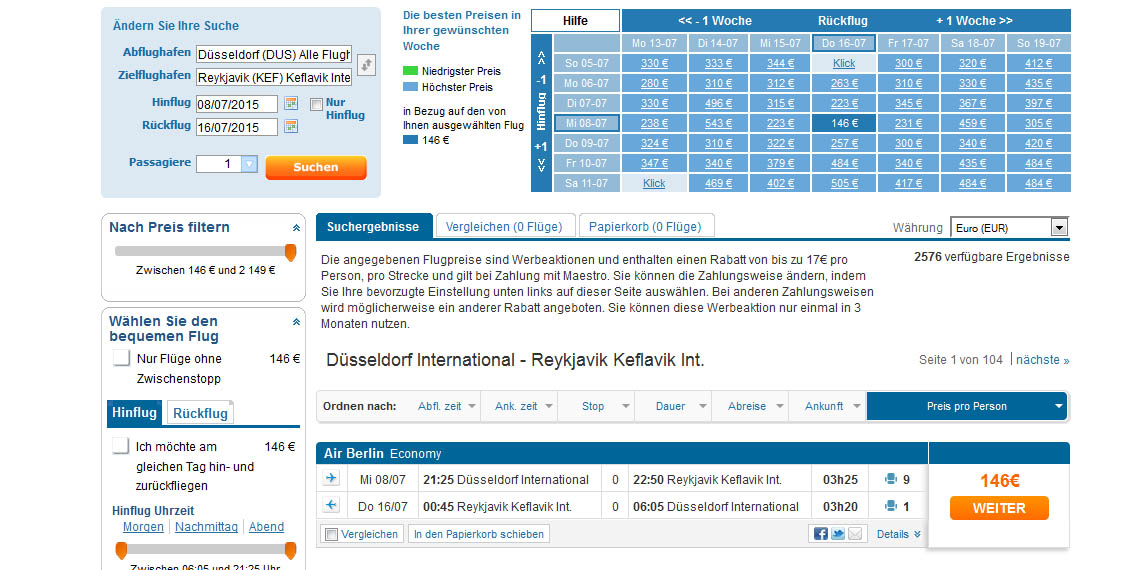Share the Air Berlin flight on Facebook
Screen dimensions: 1147x570
(820, 533)
